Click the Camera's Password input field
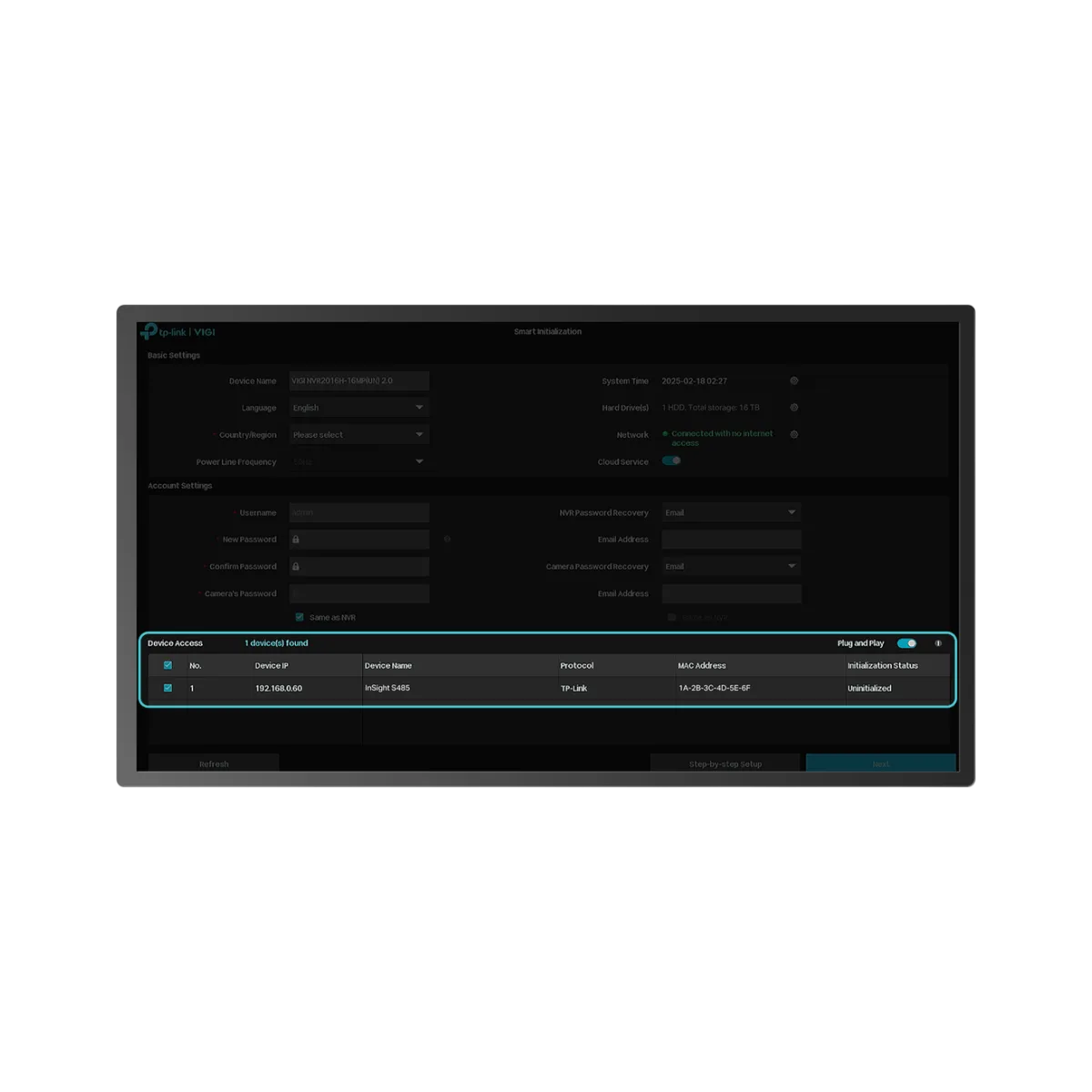 pyautogui.click(x=359, y=593)
